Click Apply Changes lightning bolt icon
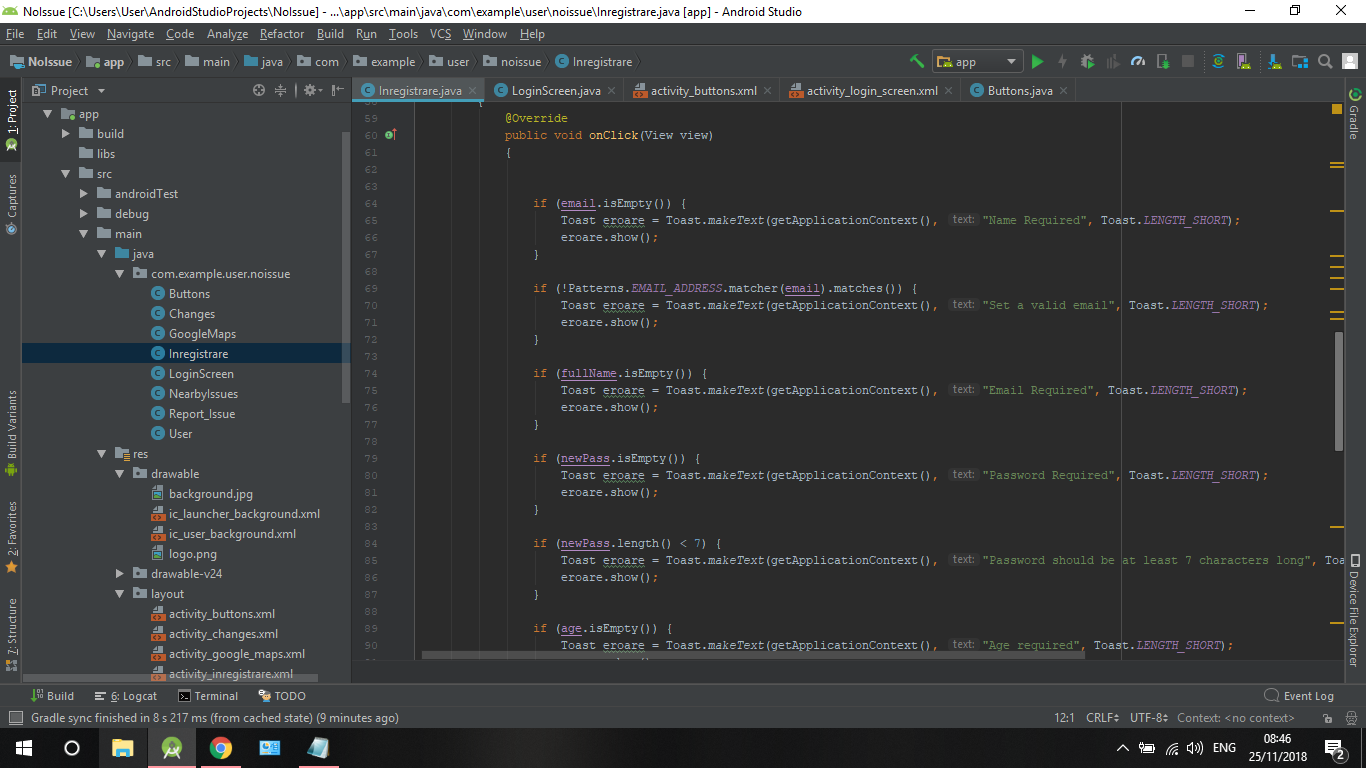Screen dimensions: 1366x768 (1062, 61)
